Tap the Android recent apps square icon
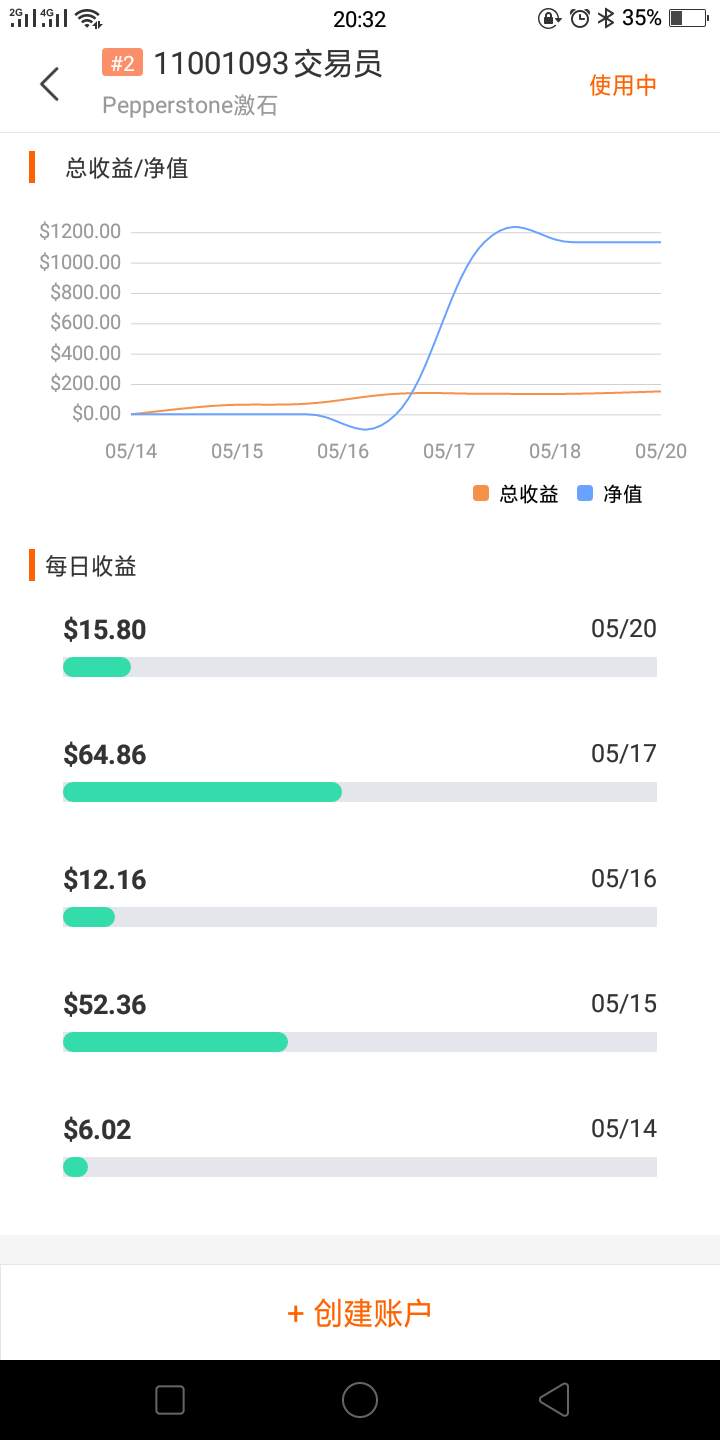 click(170, 1400)
